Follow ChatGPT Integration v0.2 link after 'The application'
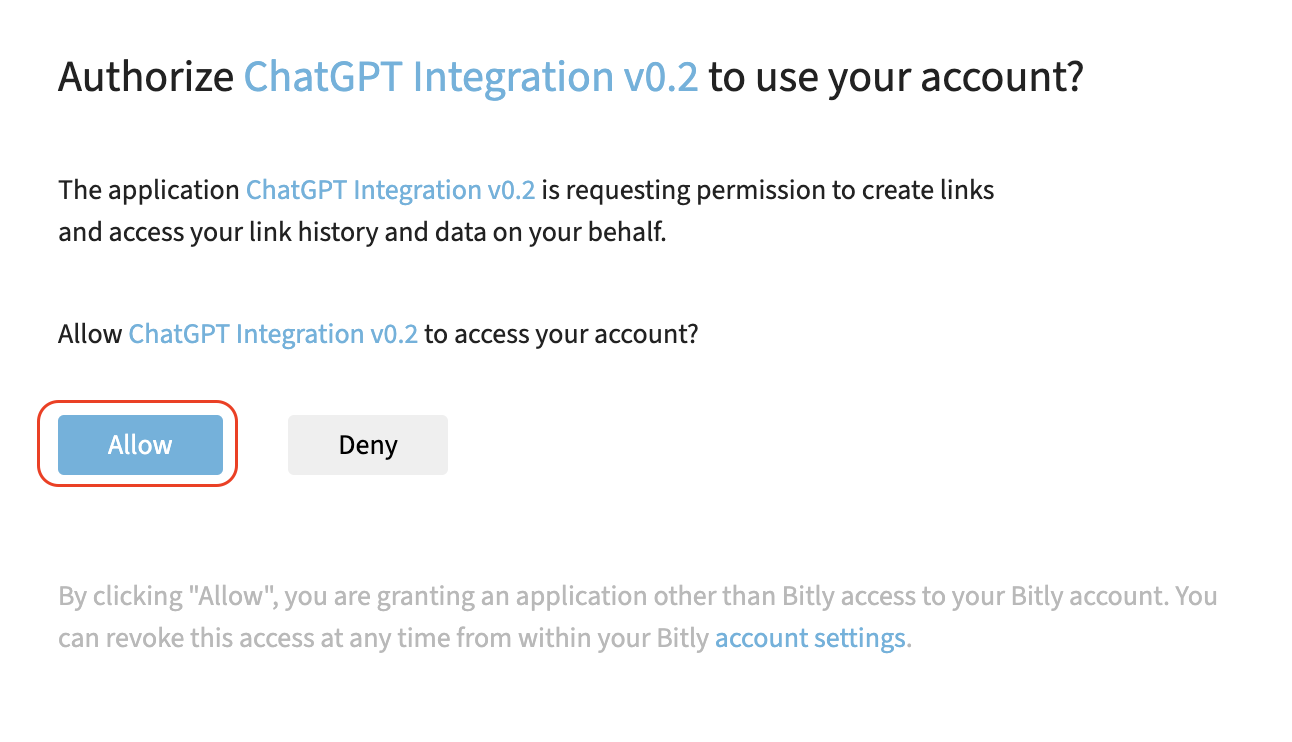The image size is (1292, 742). (391, 190)
